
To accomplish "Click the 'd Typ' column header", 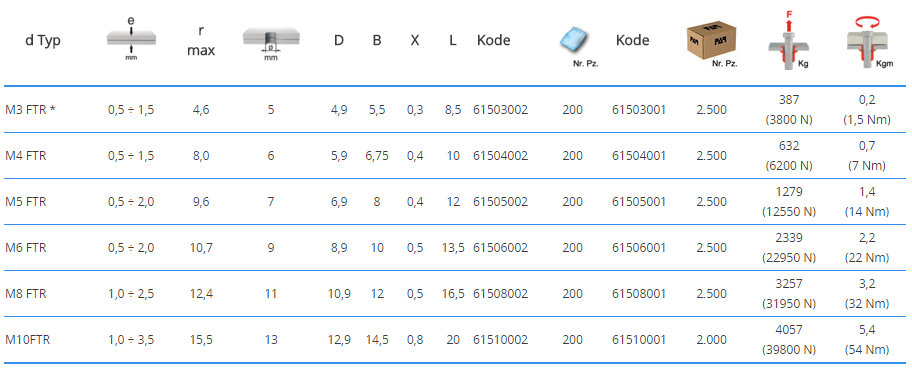I will coord(43,40).
